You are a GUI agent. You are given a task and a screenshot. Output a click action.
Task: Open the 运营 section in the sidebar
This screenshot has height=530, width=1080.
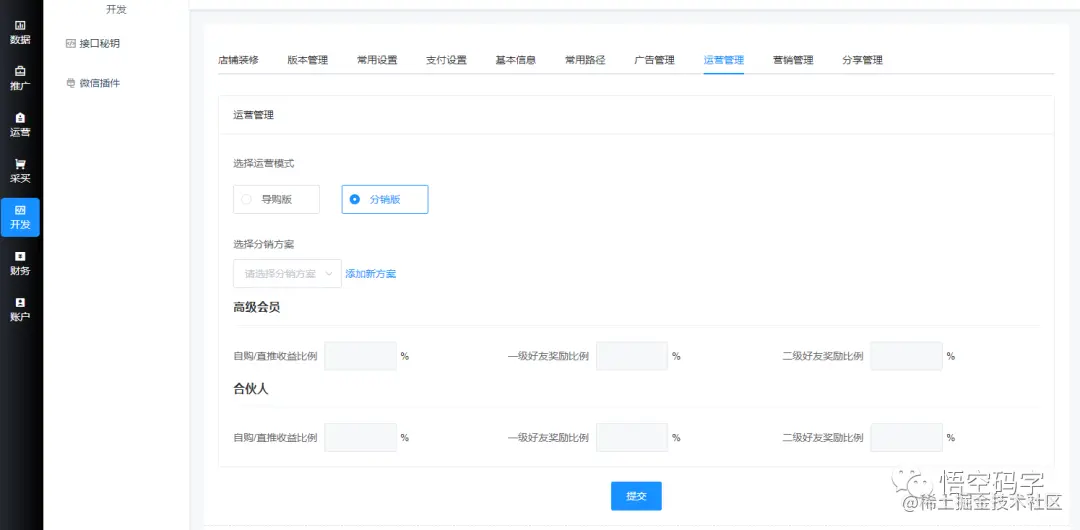pos(20,125)
